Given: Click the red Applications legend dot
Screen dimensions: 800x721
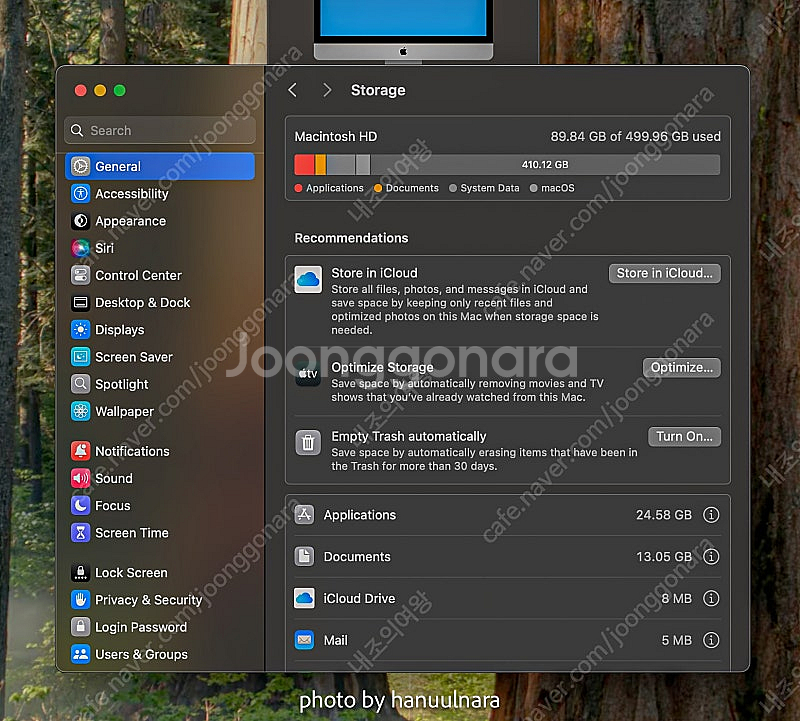Looking at the screenshot, I should click(x=298, y=188).
